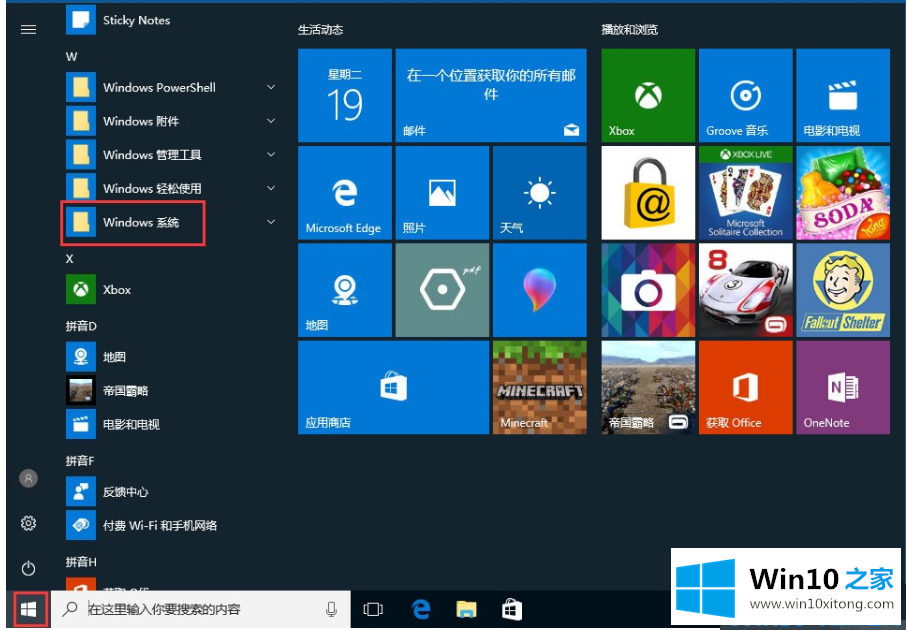Open the 获取 Office tile

coord(745,387)
